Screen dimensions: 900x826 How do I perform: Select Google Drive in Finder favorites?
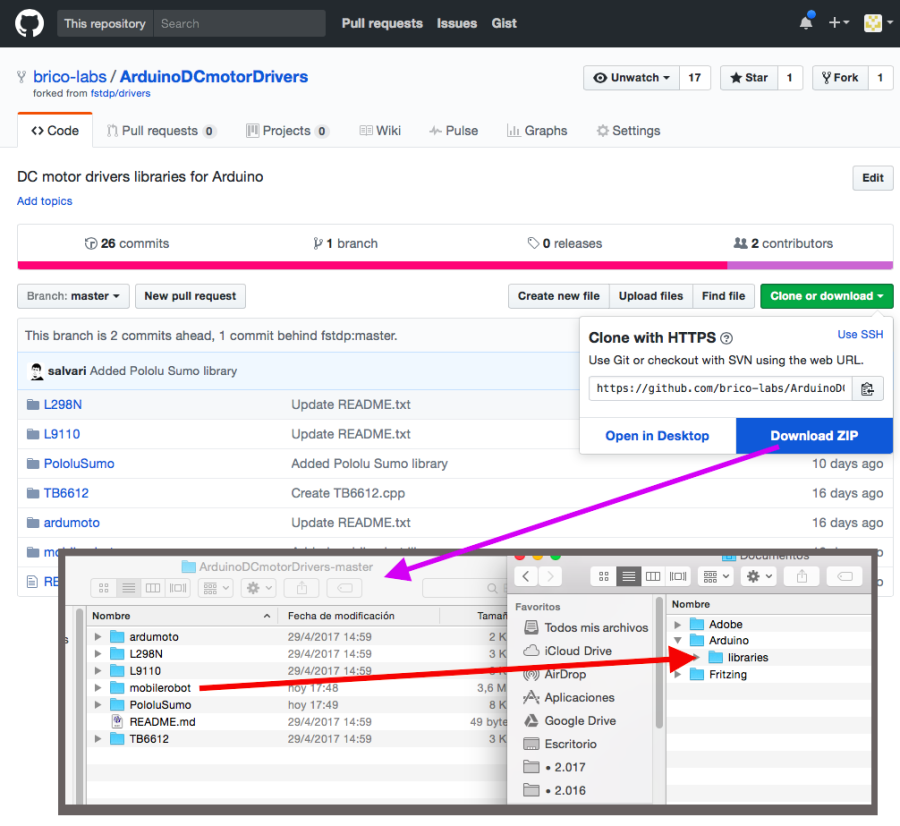[x=579, y=721]
